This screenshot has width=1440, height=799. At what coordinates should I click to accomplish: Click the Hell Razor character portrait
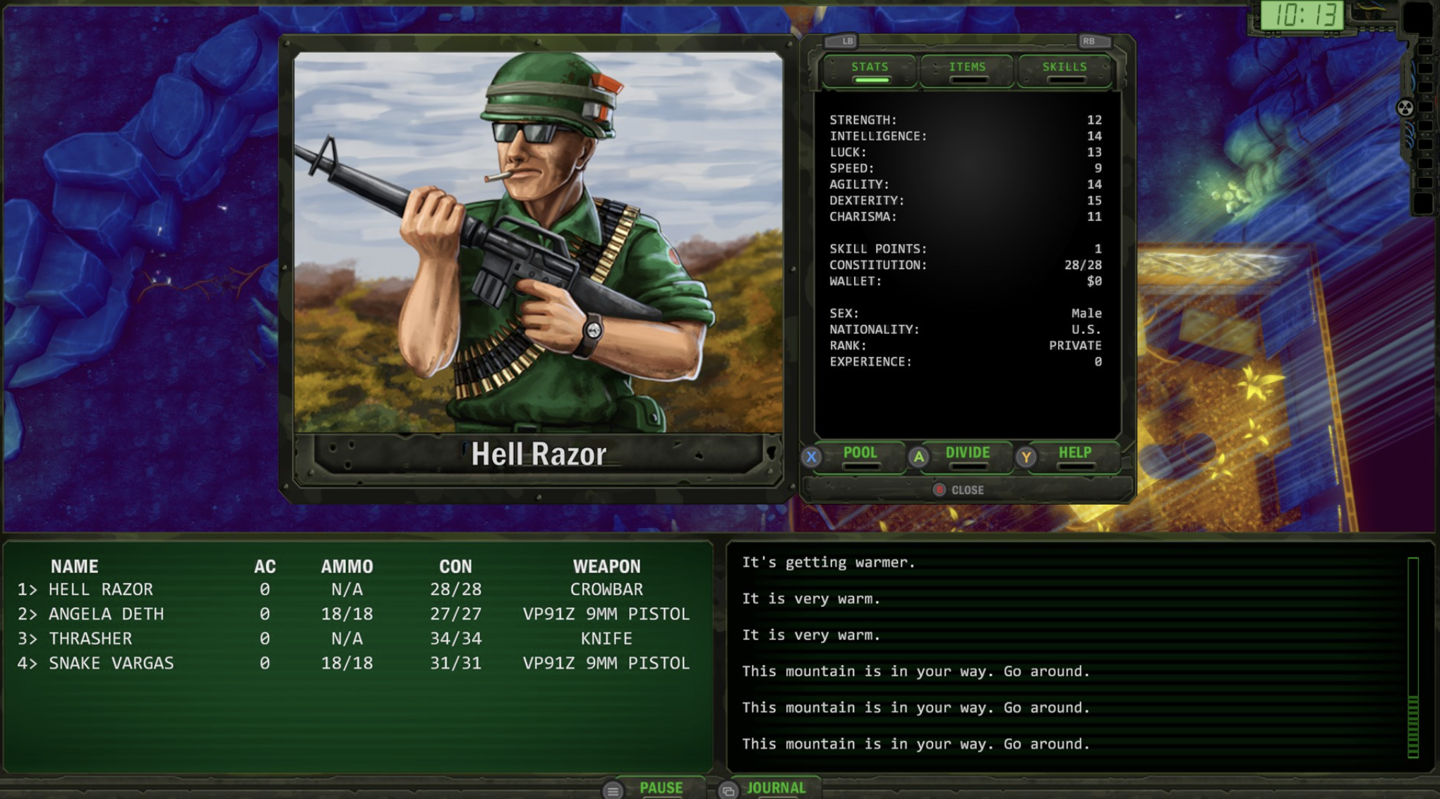(x=538, y=242)
